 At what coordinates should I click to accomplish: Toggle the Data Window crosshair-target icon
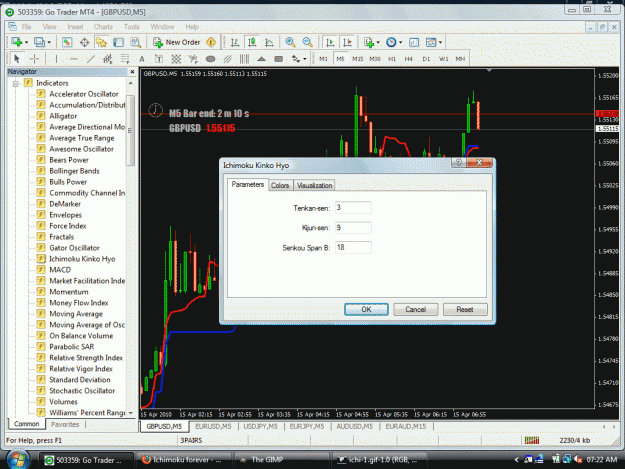[x=85, y=42]
